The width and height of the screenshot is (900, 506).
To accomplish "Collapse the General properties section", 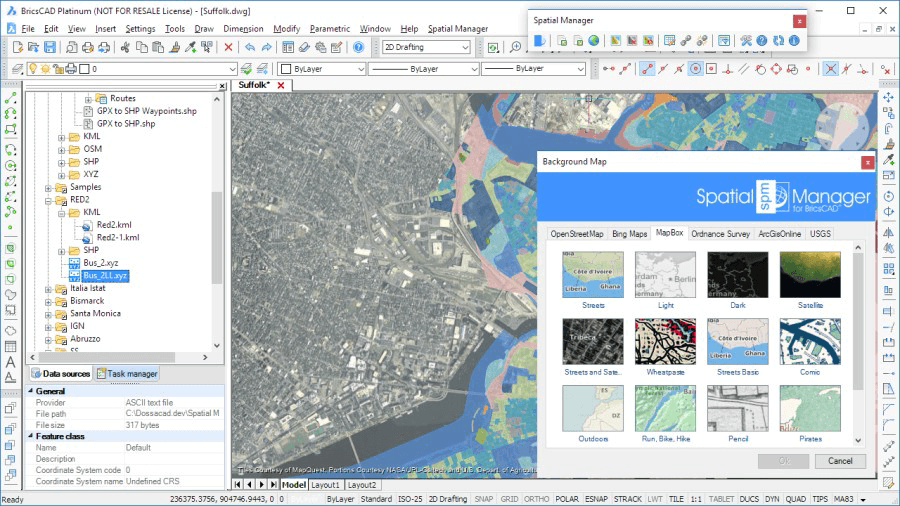I will click(31, 391).
